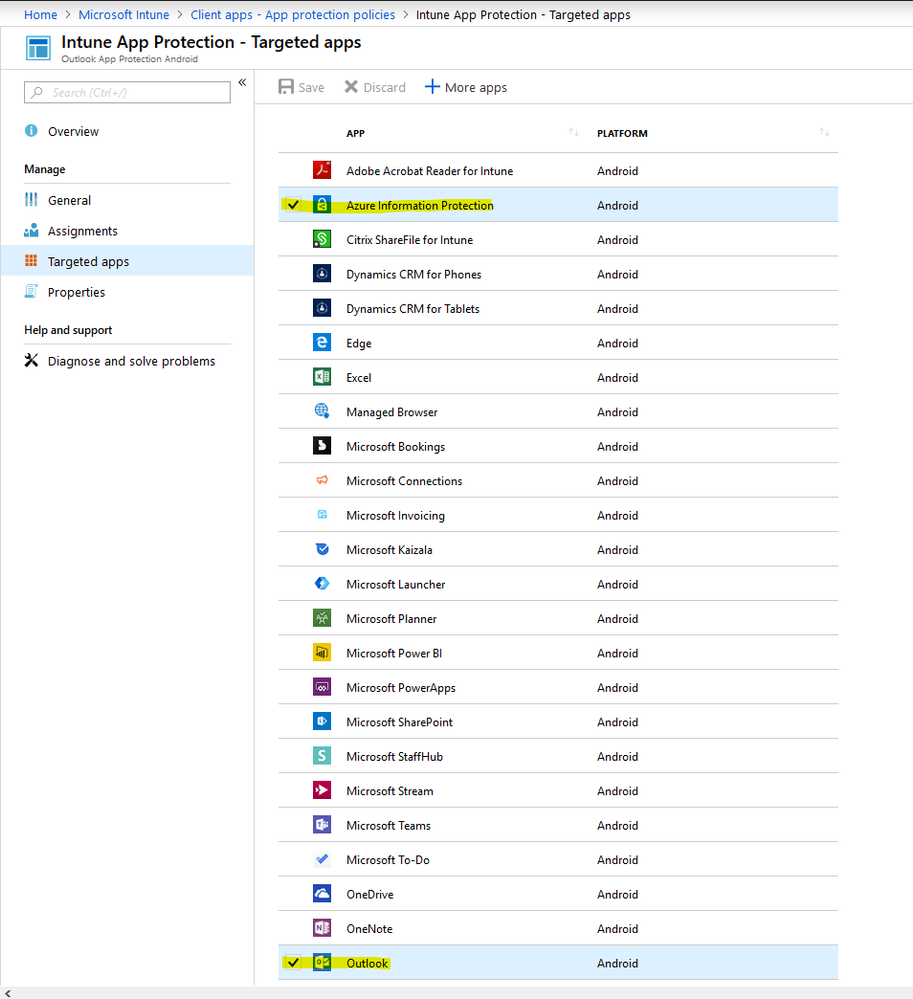The image size is (913, 999).
Task: Click the Save button
Action: click(x=301, y=87)
